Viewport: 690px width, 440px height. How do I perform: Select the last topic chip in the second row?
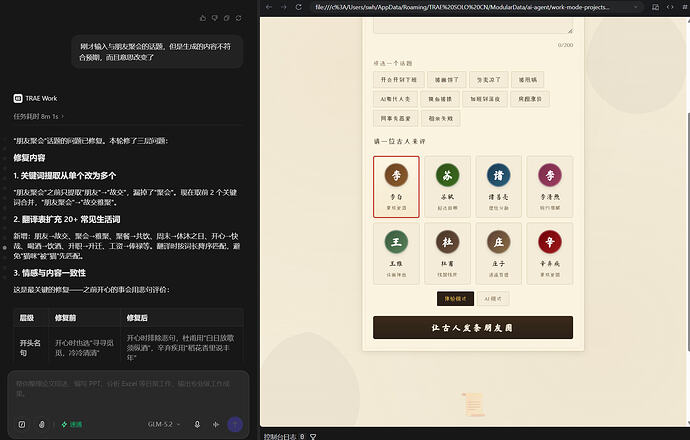coord(530,99)
